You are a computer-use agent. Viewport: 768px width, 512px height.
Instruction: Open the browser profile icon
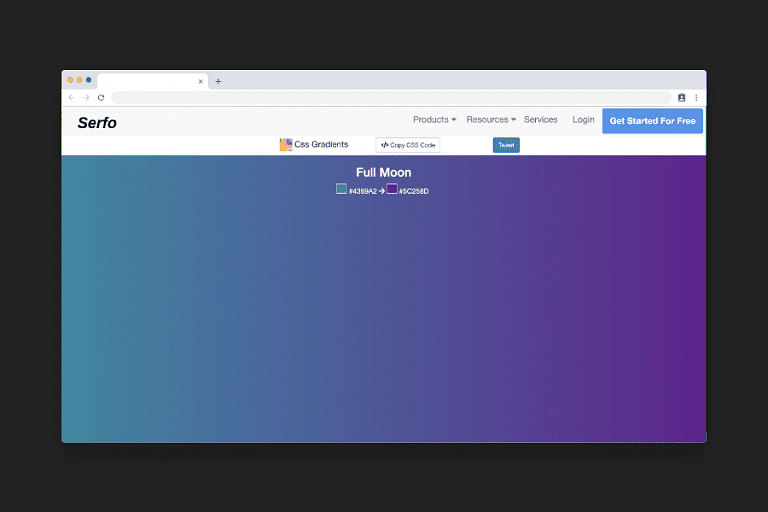(681, 98)
